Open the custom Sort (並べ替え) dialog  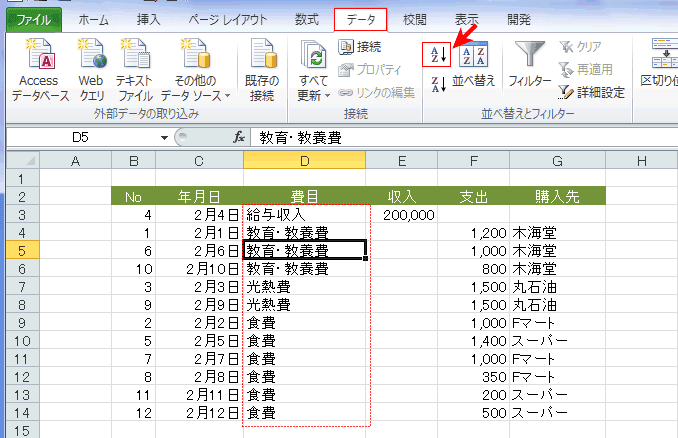[x=473, y=64]
